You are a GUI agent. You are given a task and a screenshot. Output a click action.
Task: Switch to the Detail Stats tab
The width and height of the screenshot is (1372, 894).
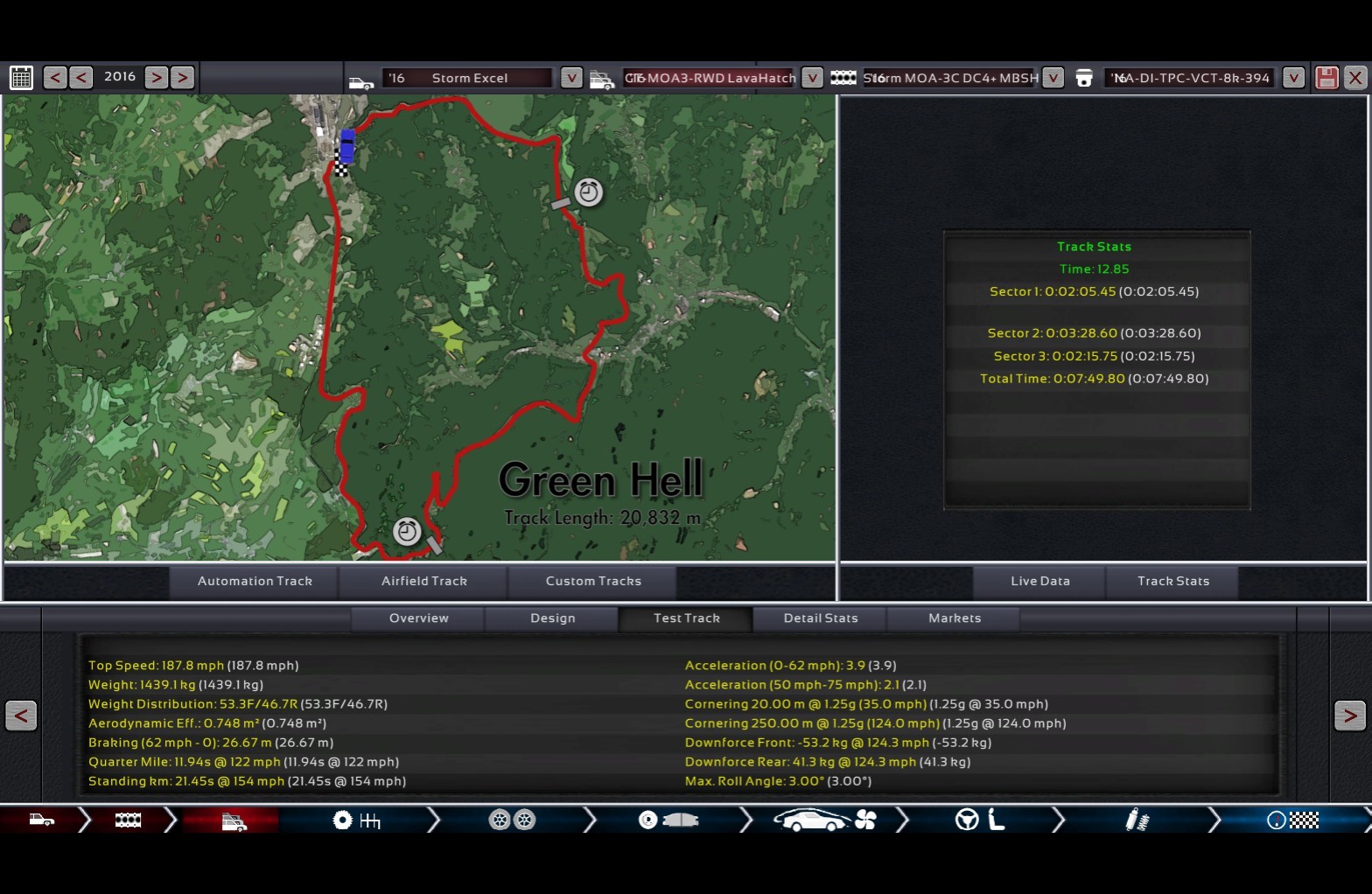click(820, 618)
